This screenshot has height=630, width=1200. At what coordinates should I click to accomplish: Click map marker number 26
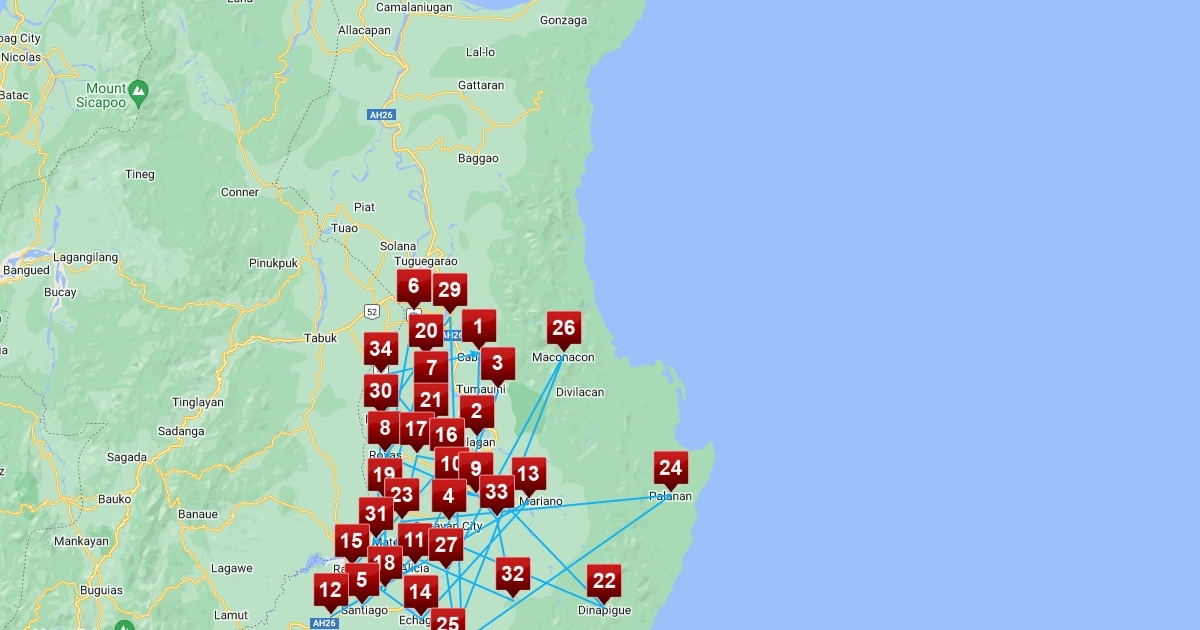[x=564, y=328]
